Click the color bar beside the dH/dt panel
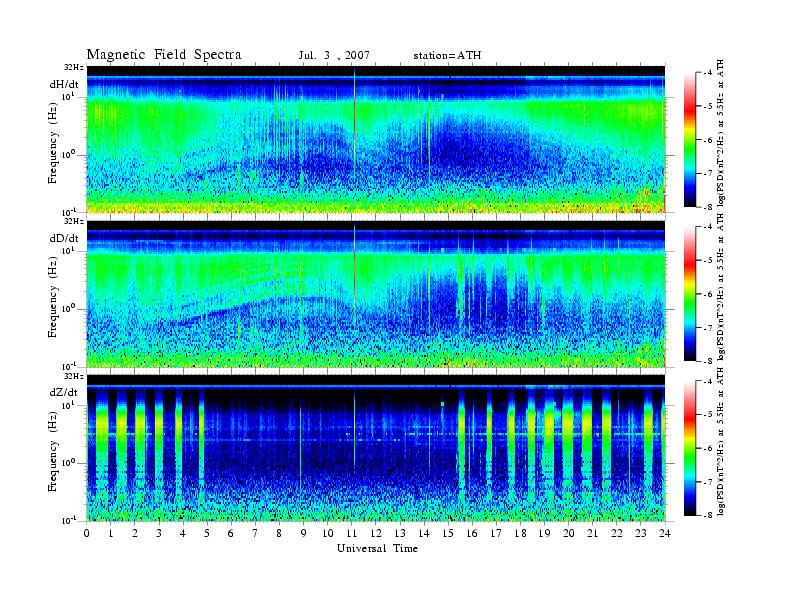The width and height of the screenshot is (792, 612). point(689,140)
